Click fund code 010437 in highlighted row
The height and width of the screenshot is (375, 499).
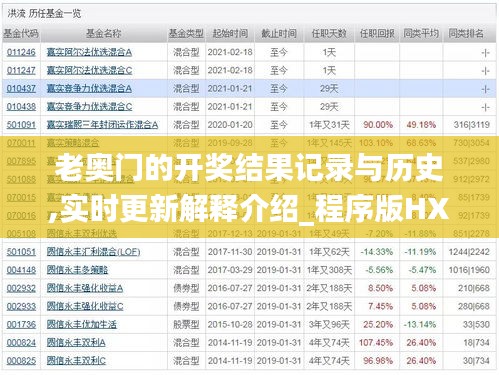pos(21,88)
